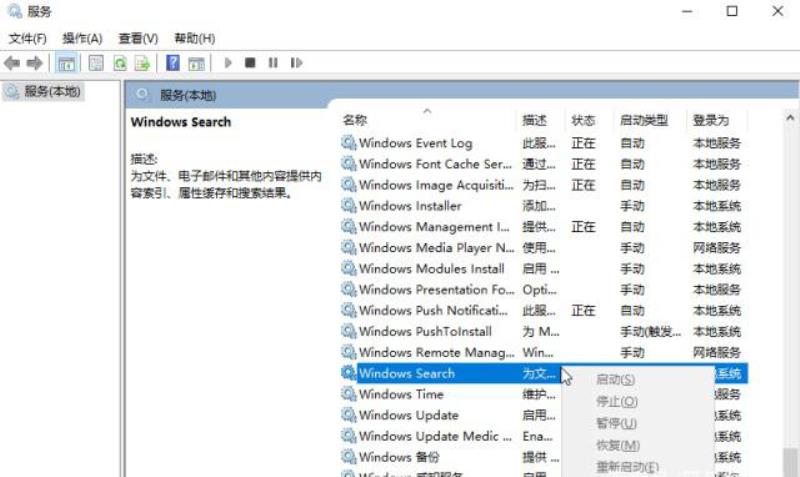
Task: Click the Stop Service square icon
Action: pyautogui.click(x=250, y=63)
